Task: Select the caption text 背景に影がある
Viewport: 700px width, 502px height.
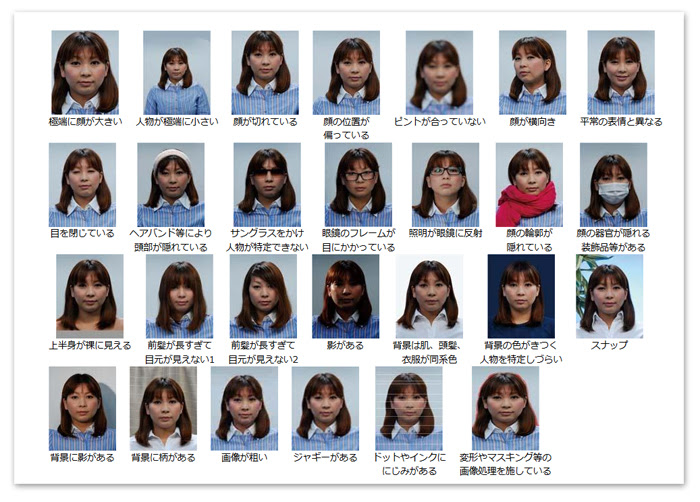Action: (82, 457)
